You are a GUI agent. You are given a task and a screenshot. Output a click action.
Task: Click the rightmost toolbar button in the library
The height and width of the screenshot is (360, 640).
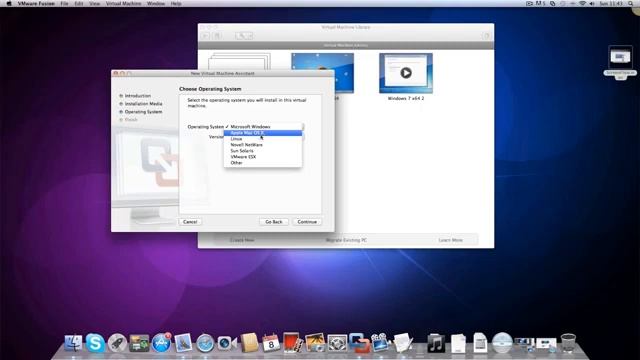(x=486, y=36)
